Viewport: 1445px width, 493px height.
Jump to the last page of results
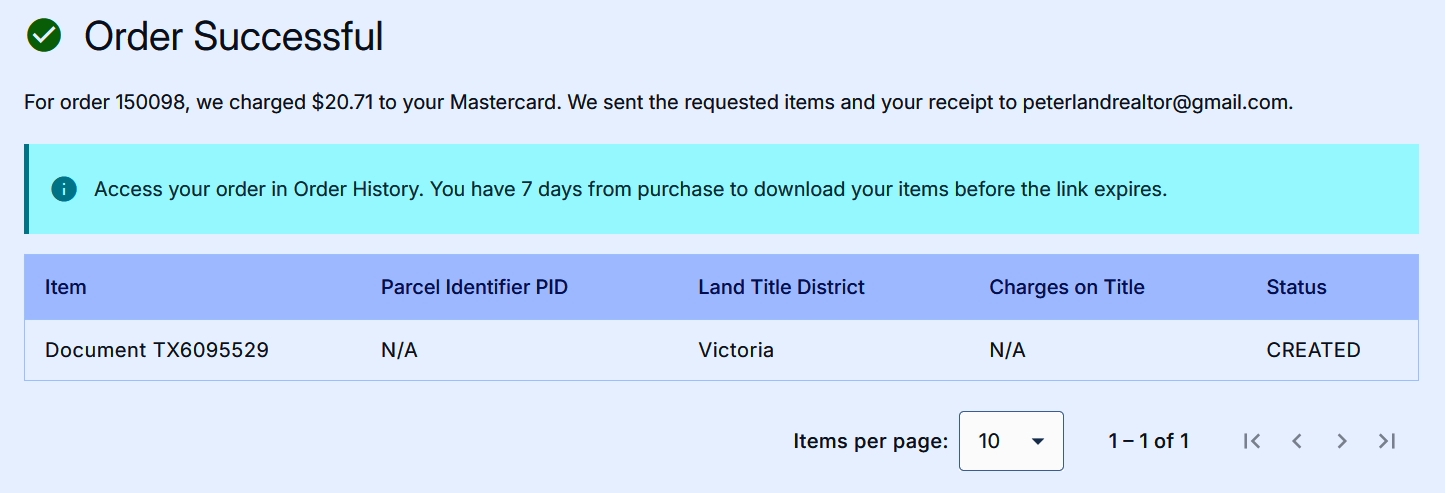click(x=1387, y=441)
